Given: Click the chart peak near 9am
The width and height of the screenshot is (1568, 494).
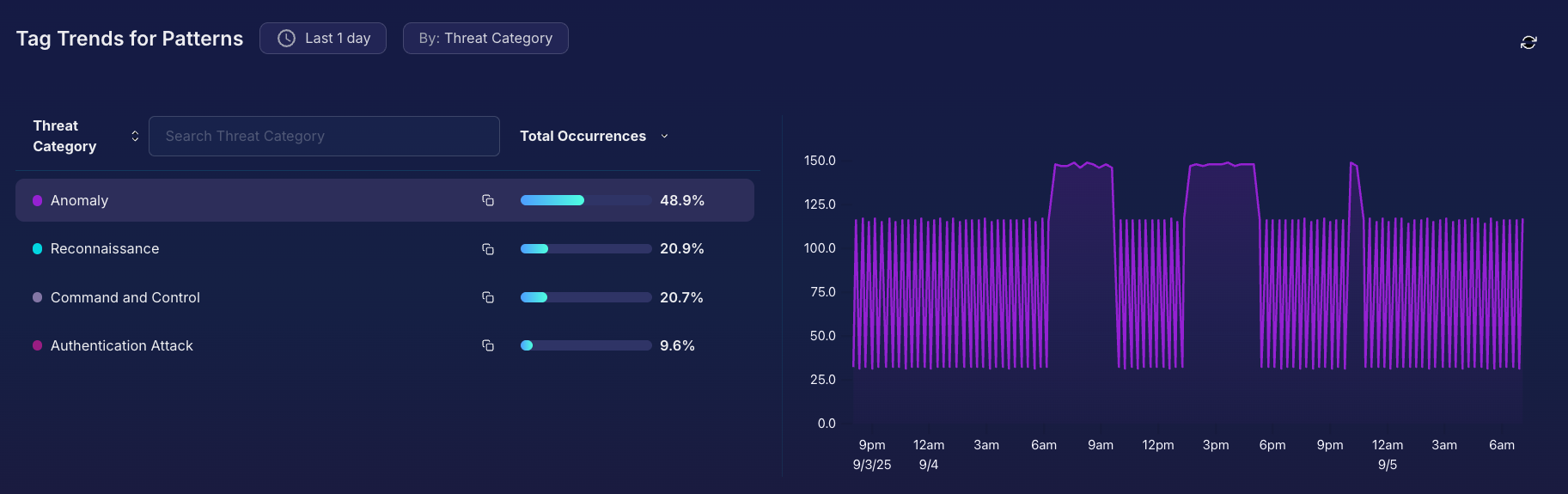Looking at the screenshot, I should point(1084,164).
